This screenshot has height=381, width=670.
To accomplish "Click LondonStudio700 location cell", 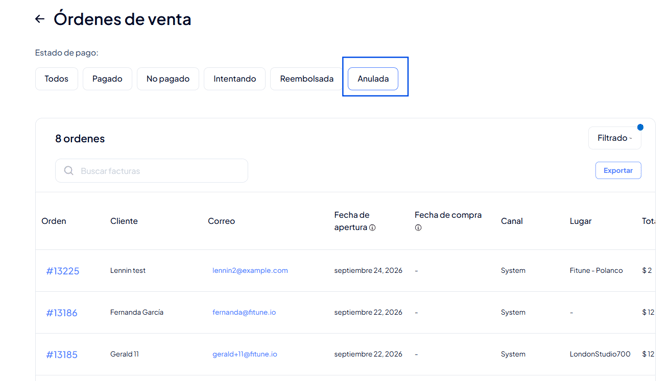I will (600, 354).
